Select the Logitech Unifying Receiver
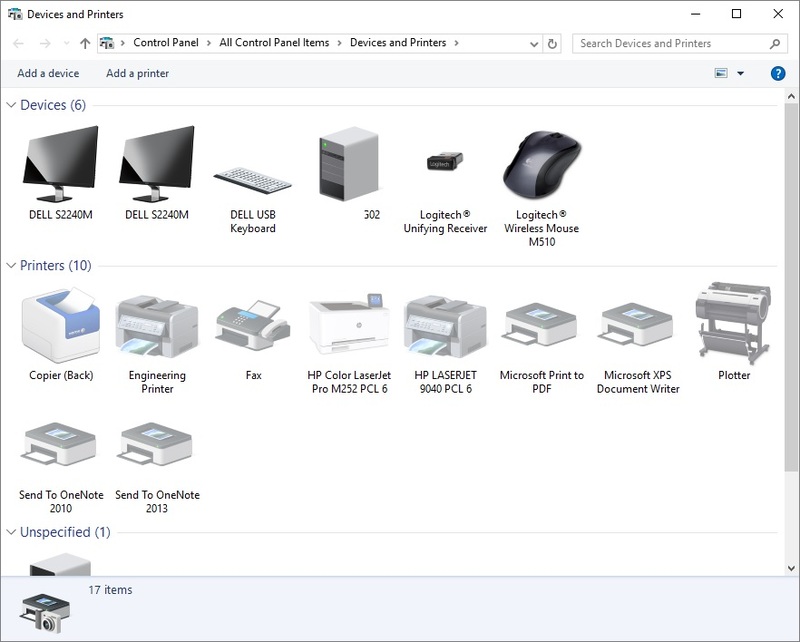800x642 pixels. [x=444, y=165]
